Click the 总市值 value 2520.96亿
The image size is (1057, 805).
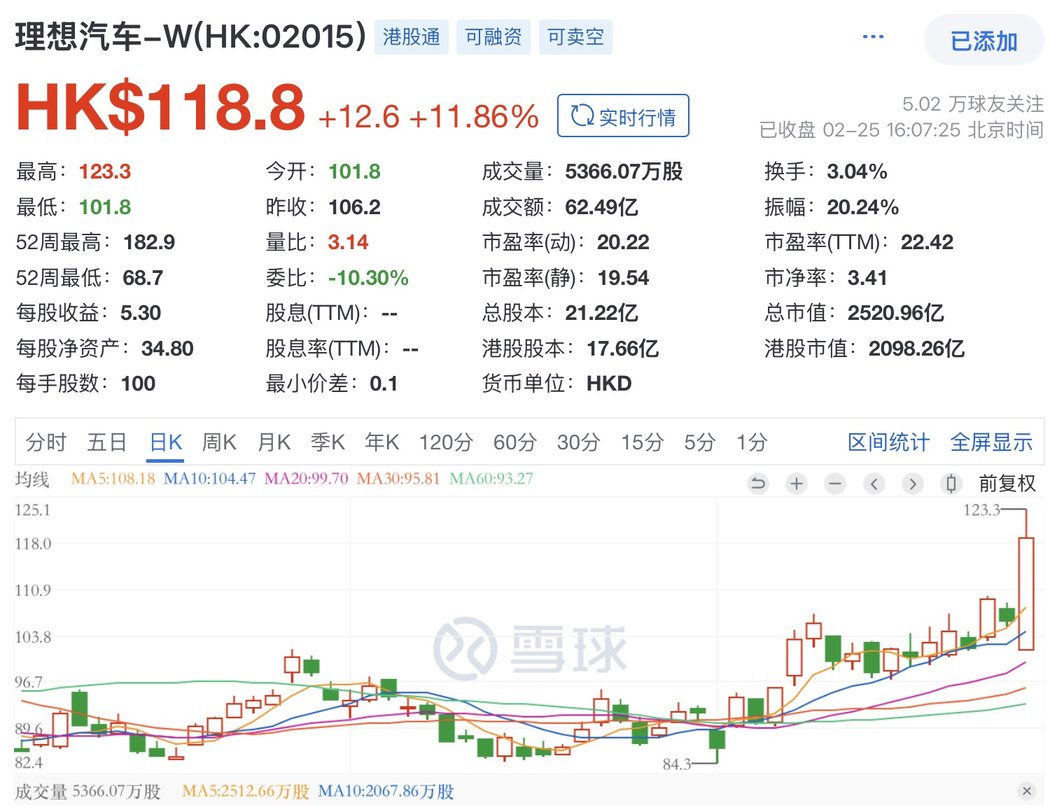[896, 313]
